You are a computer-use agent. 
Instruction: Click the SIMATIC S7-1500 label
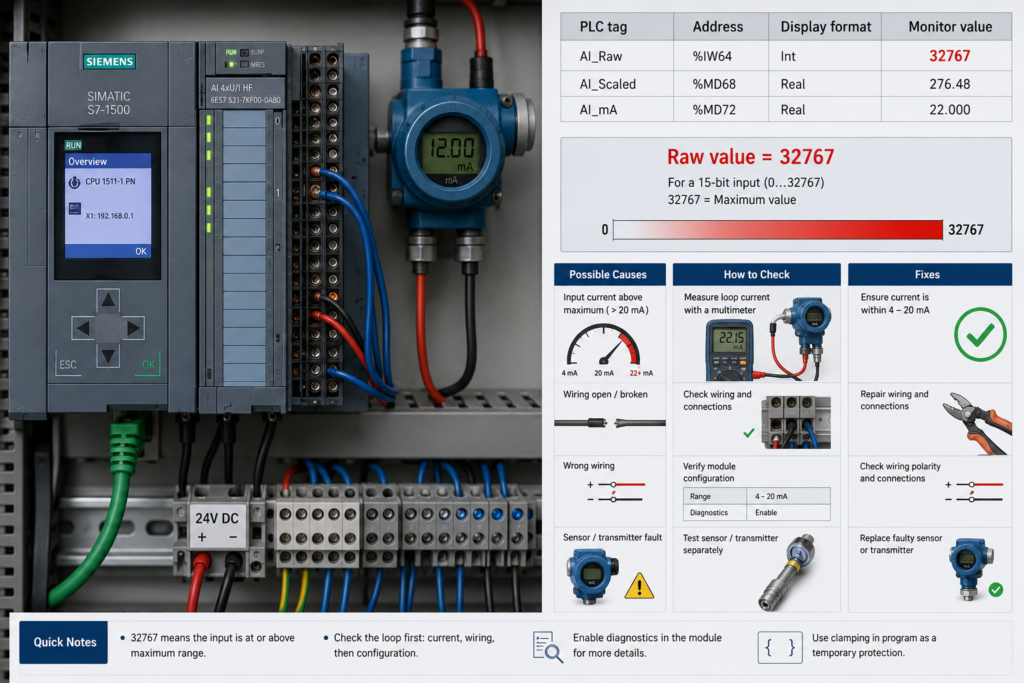[108, 103]
